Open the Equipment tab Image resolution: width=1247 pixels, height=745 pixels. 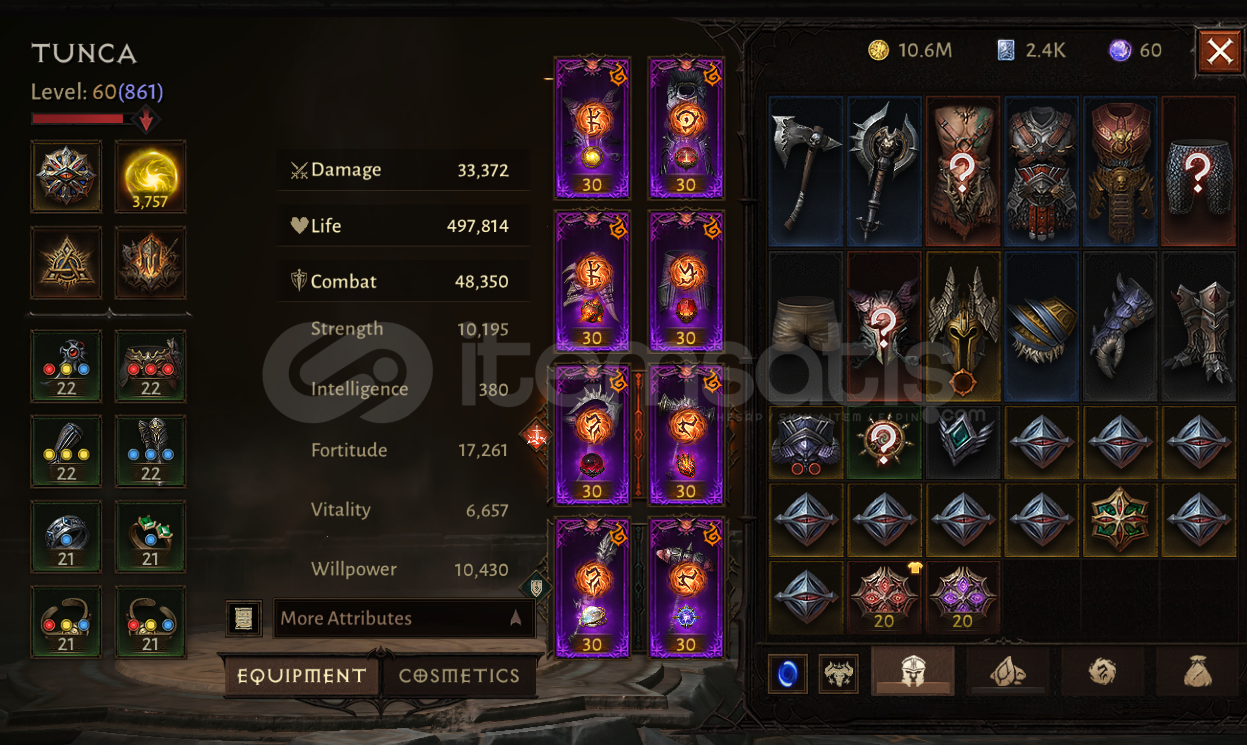[301, 676]
